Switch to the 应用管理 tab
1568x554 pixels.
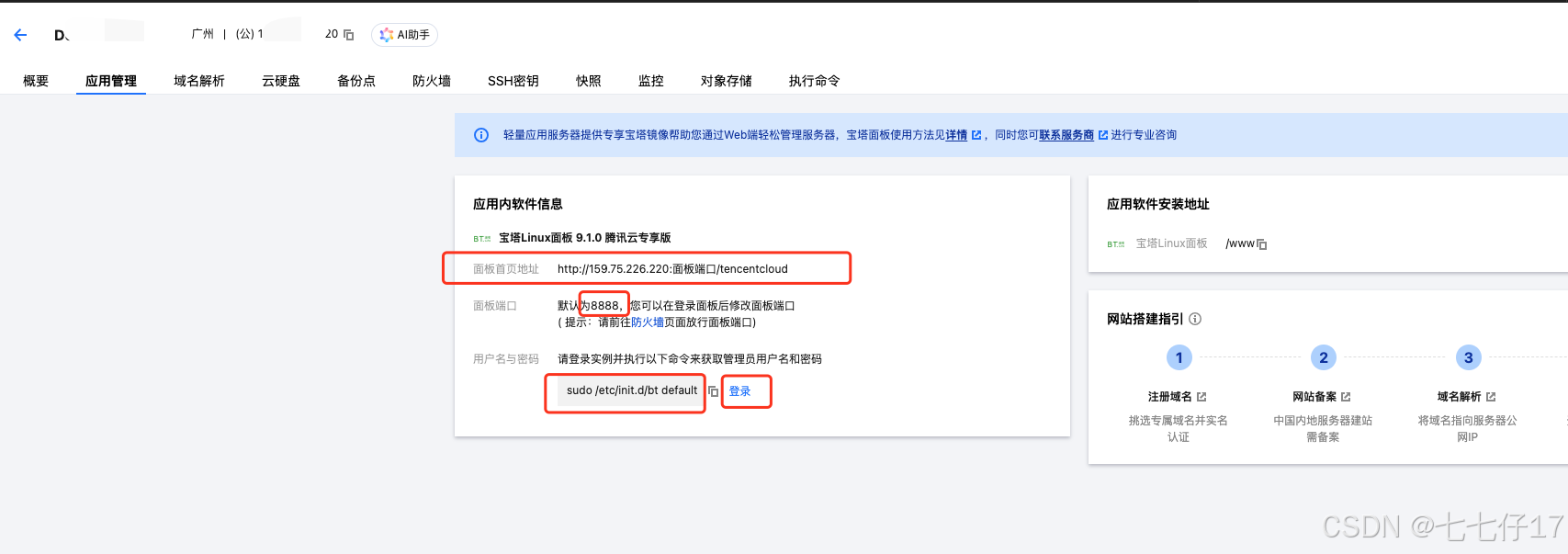click(111, 81)
